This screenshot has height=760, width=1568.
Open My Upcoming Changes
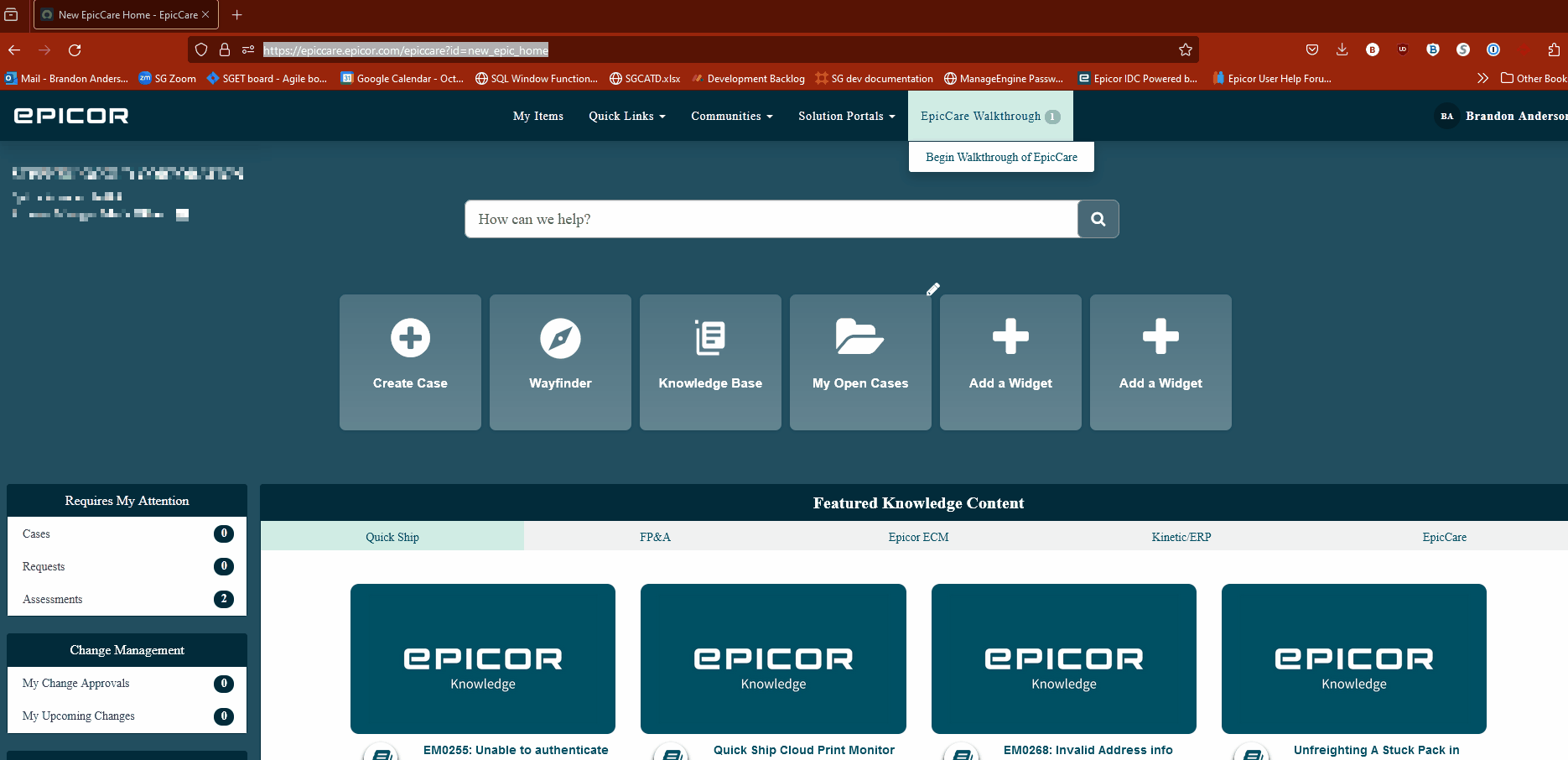(x=127, y=716)
